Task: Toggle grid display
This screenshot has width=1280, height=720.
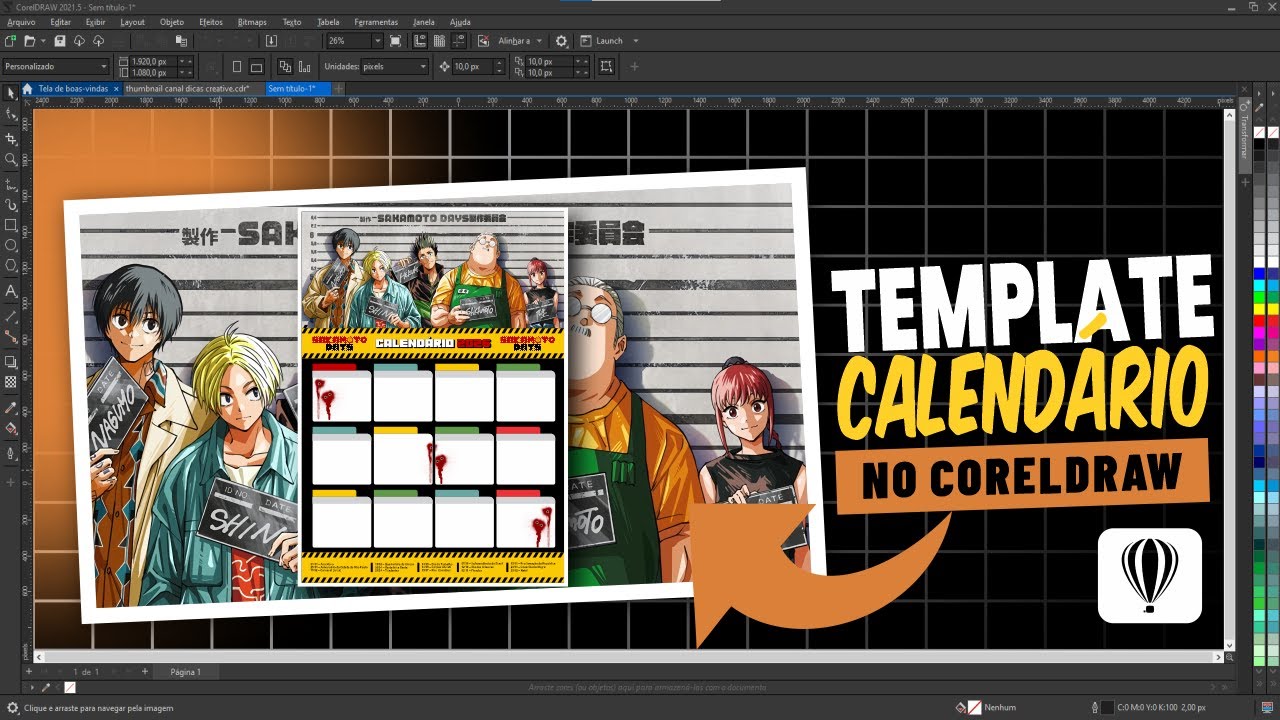Action: (439, 41)
